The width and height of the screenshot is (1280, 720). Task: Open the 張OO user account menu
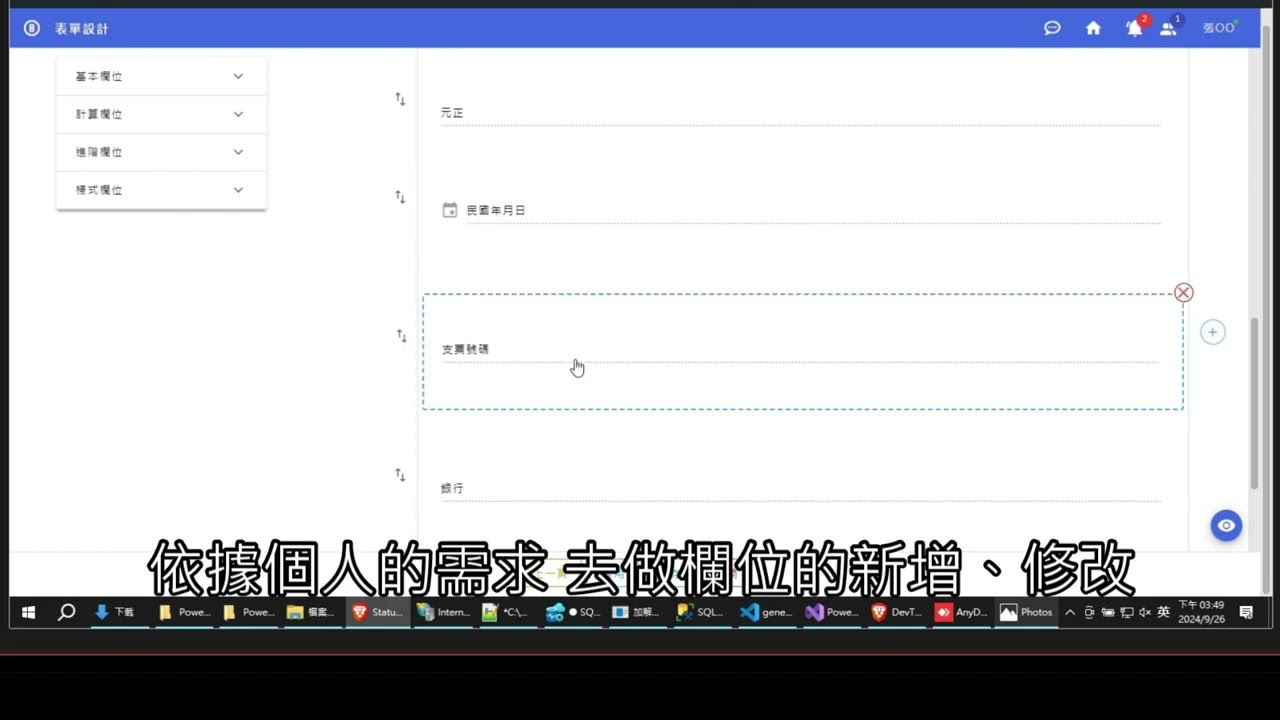pyautogui.click(x=1218, y=28)
